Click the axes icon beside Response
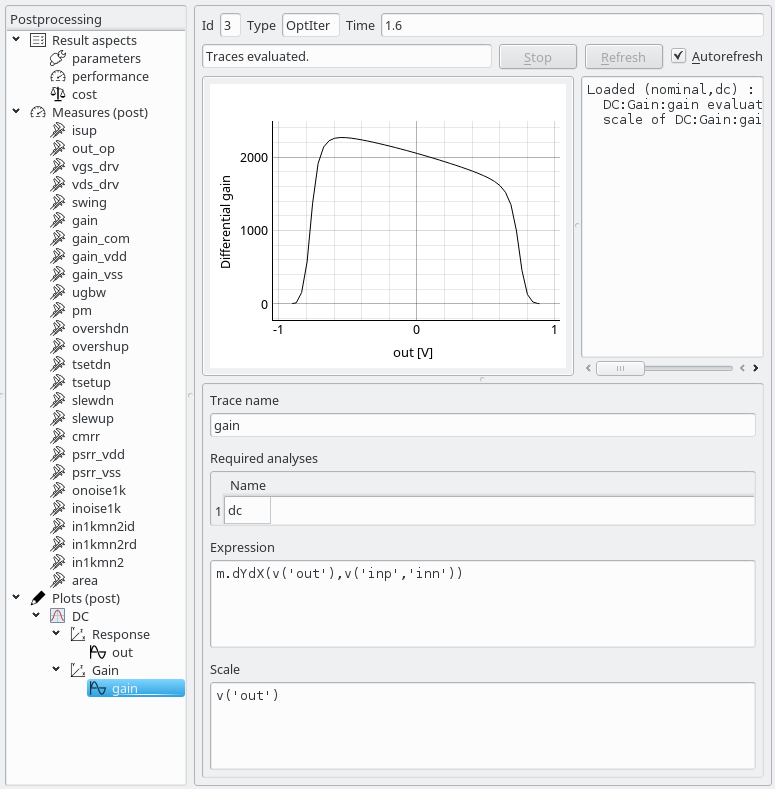Image resolution: width=775 pixels, height=789 pixels. 78,635
